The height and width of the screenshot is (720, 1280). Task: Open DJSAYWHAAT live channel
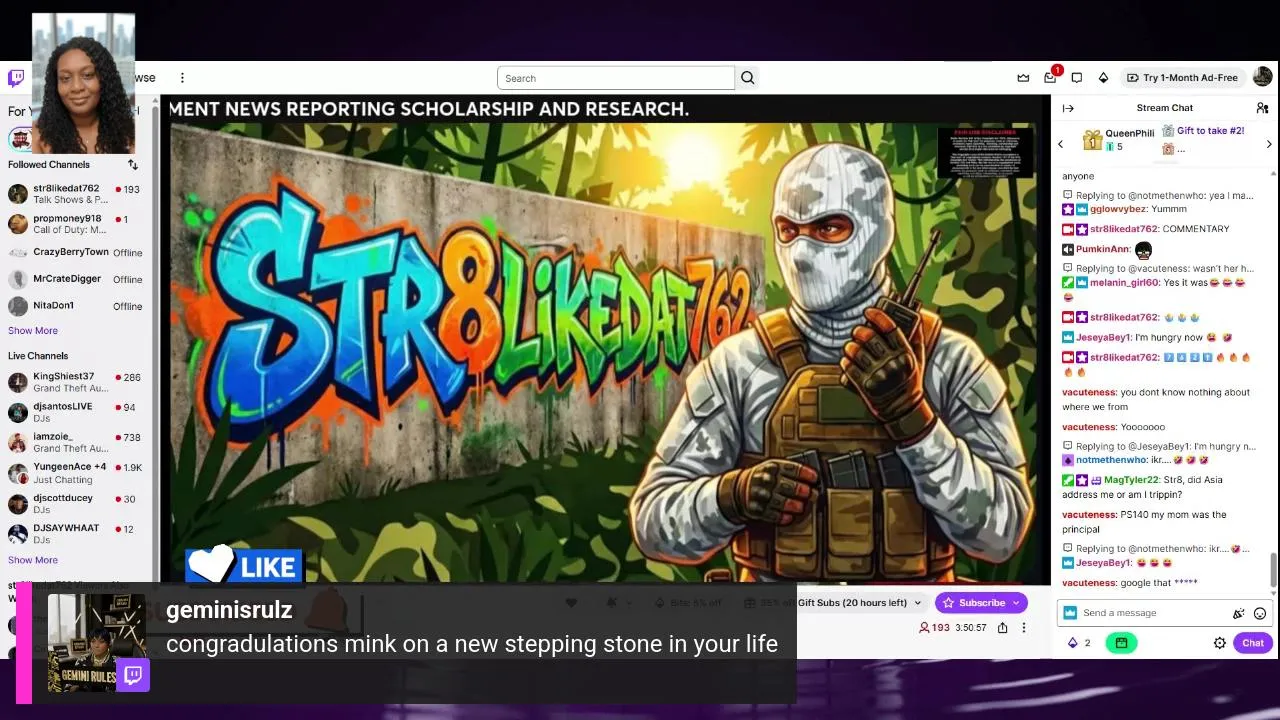coord(75,534)
